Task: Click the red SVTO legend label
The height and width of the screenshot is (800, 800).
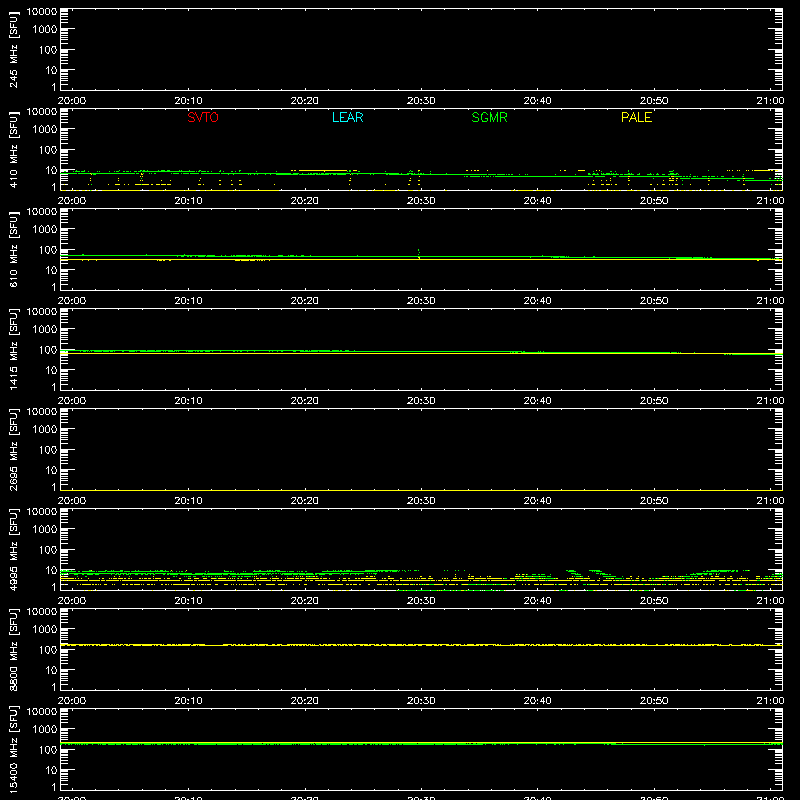Action: (x=203, y=117)
